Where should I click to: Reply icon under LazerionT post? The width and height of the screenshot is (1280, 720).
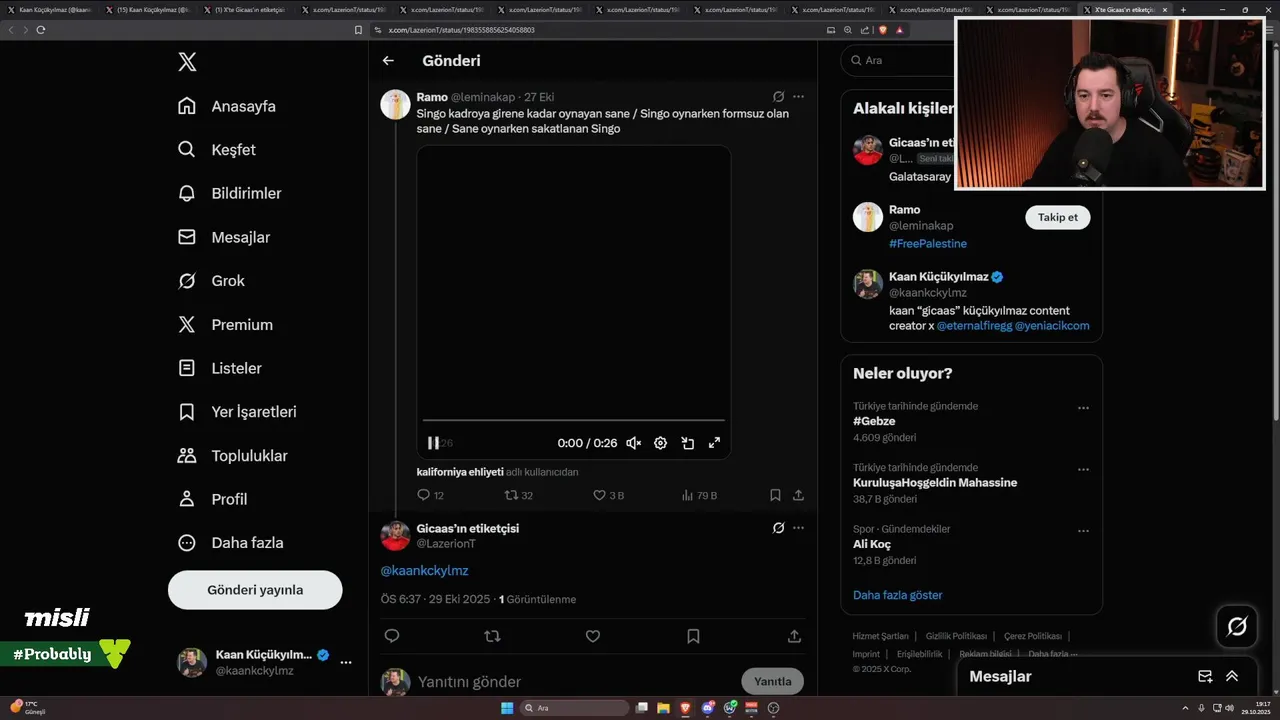[x=392, y=636]
